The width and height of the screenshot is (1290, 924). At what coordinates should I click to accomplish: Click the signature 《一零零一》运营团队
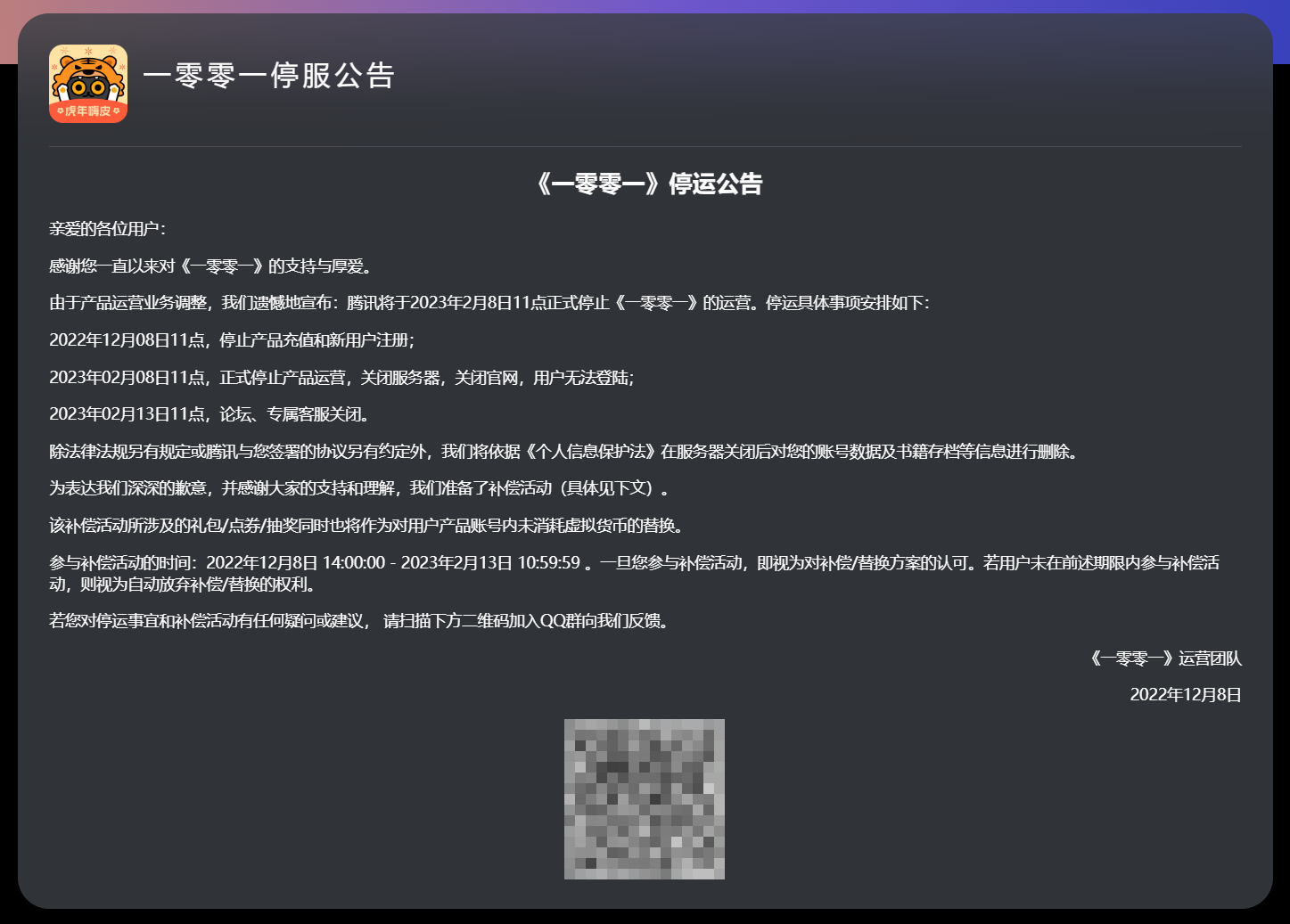click(1164, 658)
